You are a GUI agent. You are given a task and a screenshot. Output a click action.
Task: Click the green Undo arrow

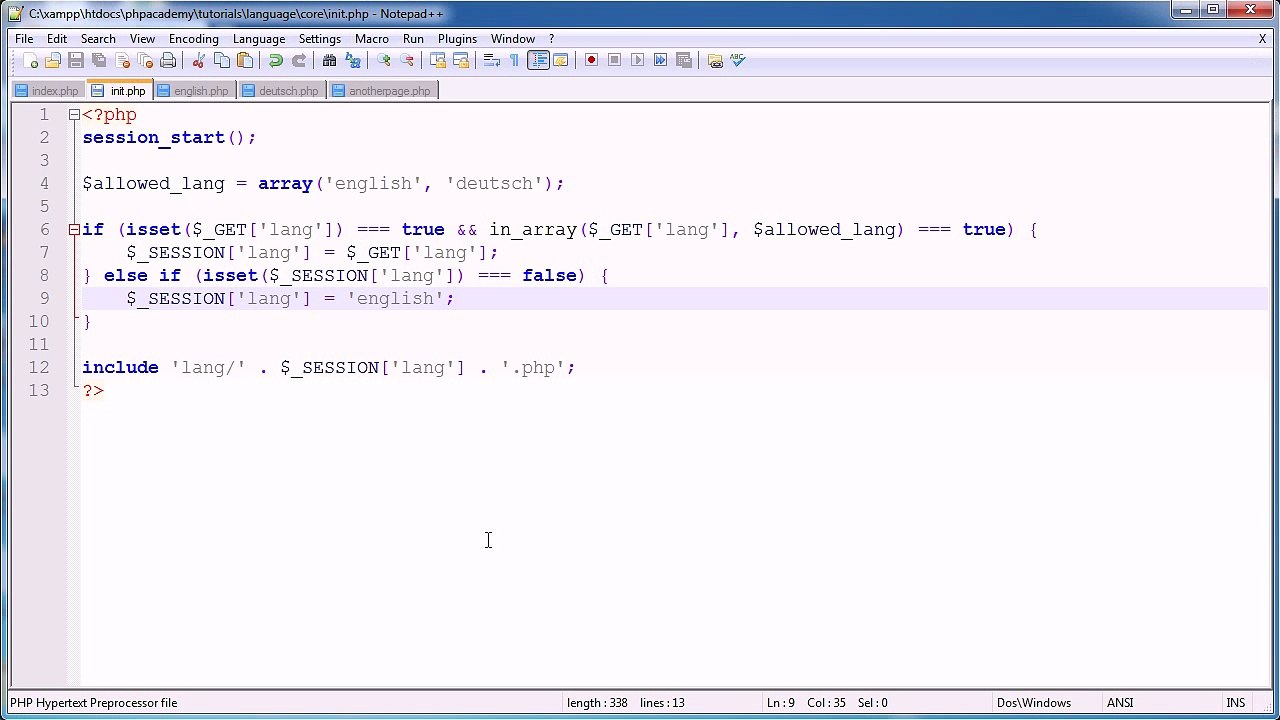(x=275, y=61)
